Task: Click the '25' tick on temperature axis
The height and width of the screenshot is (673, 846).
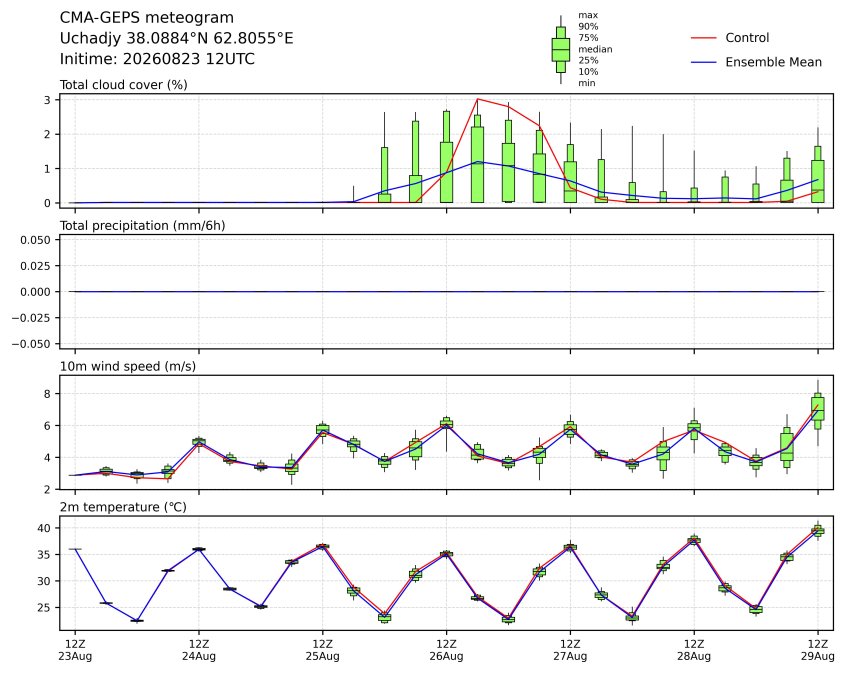Action: pyautogui.click(x=44, y=608)
